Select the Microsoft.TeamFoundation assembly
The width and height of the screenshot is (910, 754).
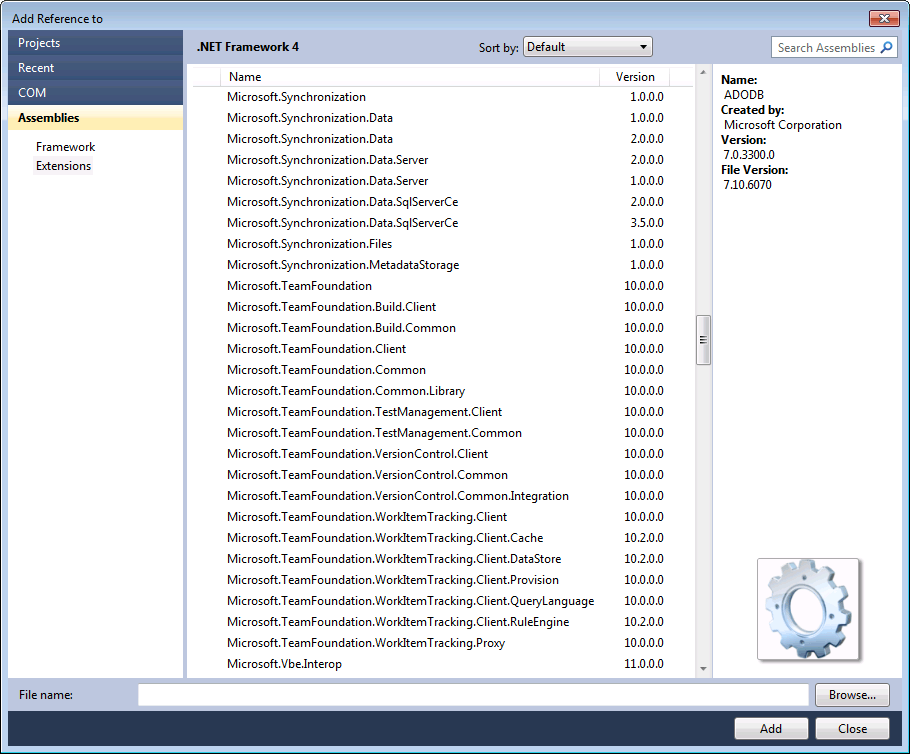point(443,286)
